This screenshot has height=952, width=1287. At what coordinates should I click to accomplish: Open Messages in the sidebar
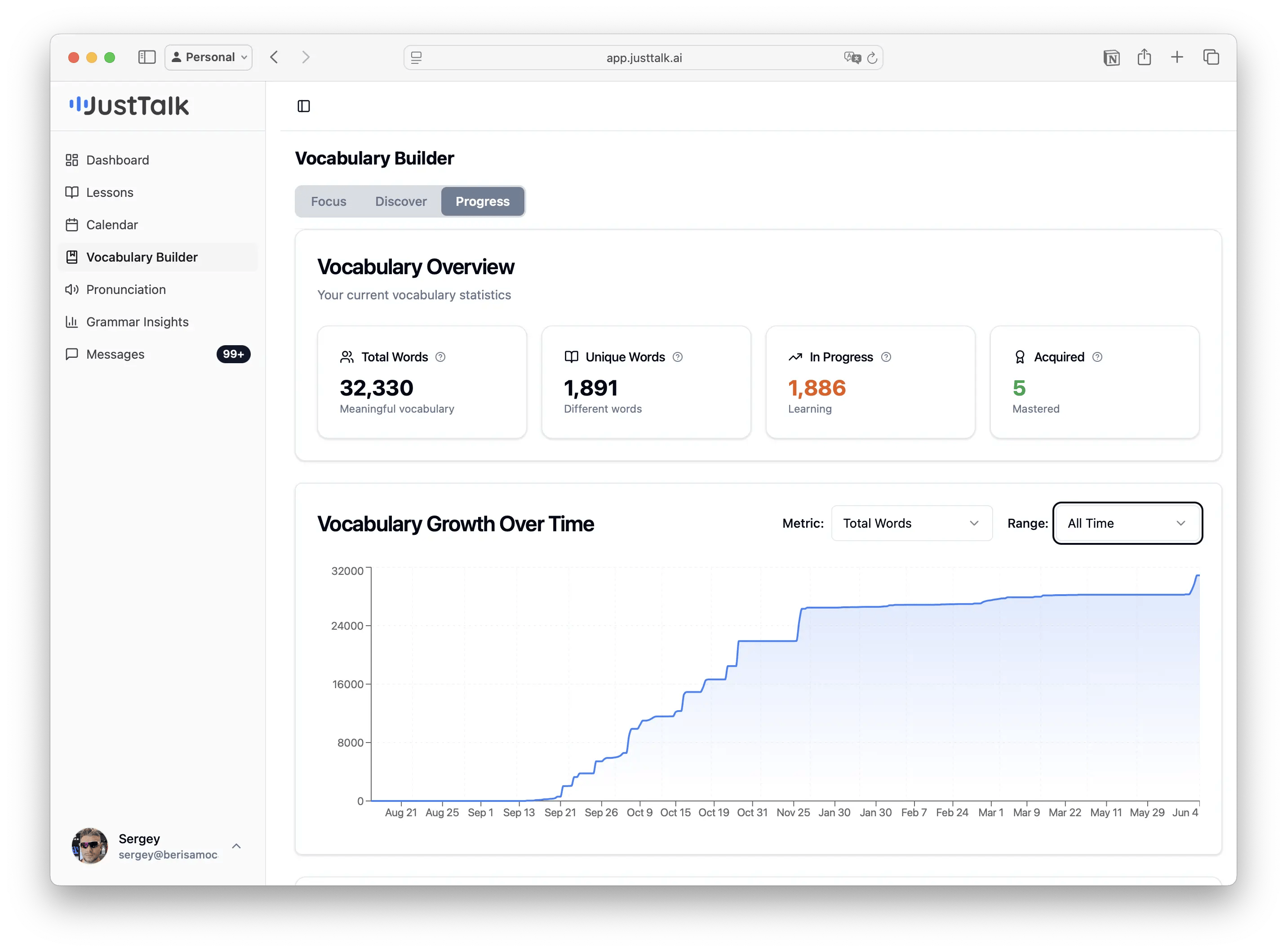point(157,354)
